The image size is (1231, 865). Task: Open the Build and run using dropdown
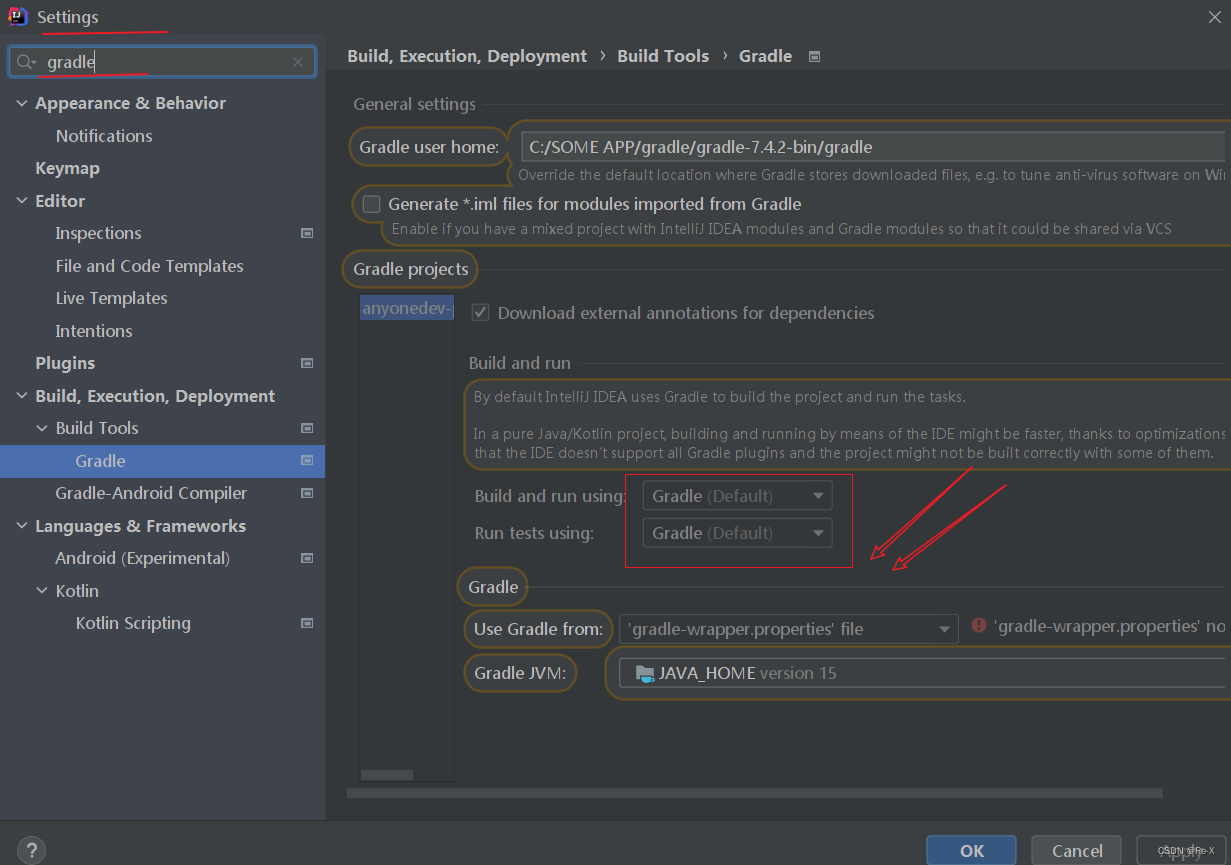[x=738, y=495]
